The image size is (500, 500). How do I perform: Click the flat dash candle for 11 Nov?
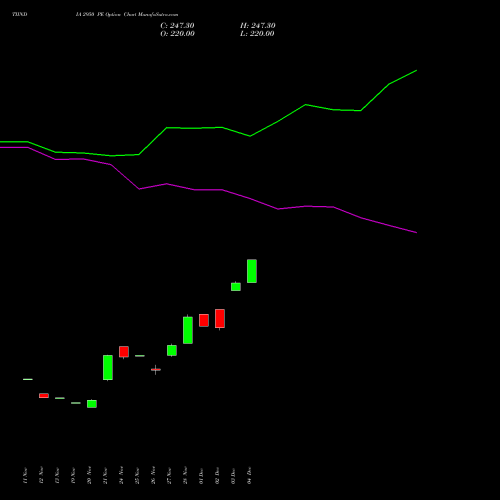point(28,379)
